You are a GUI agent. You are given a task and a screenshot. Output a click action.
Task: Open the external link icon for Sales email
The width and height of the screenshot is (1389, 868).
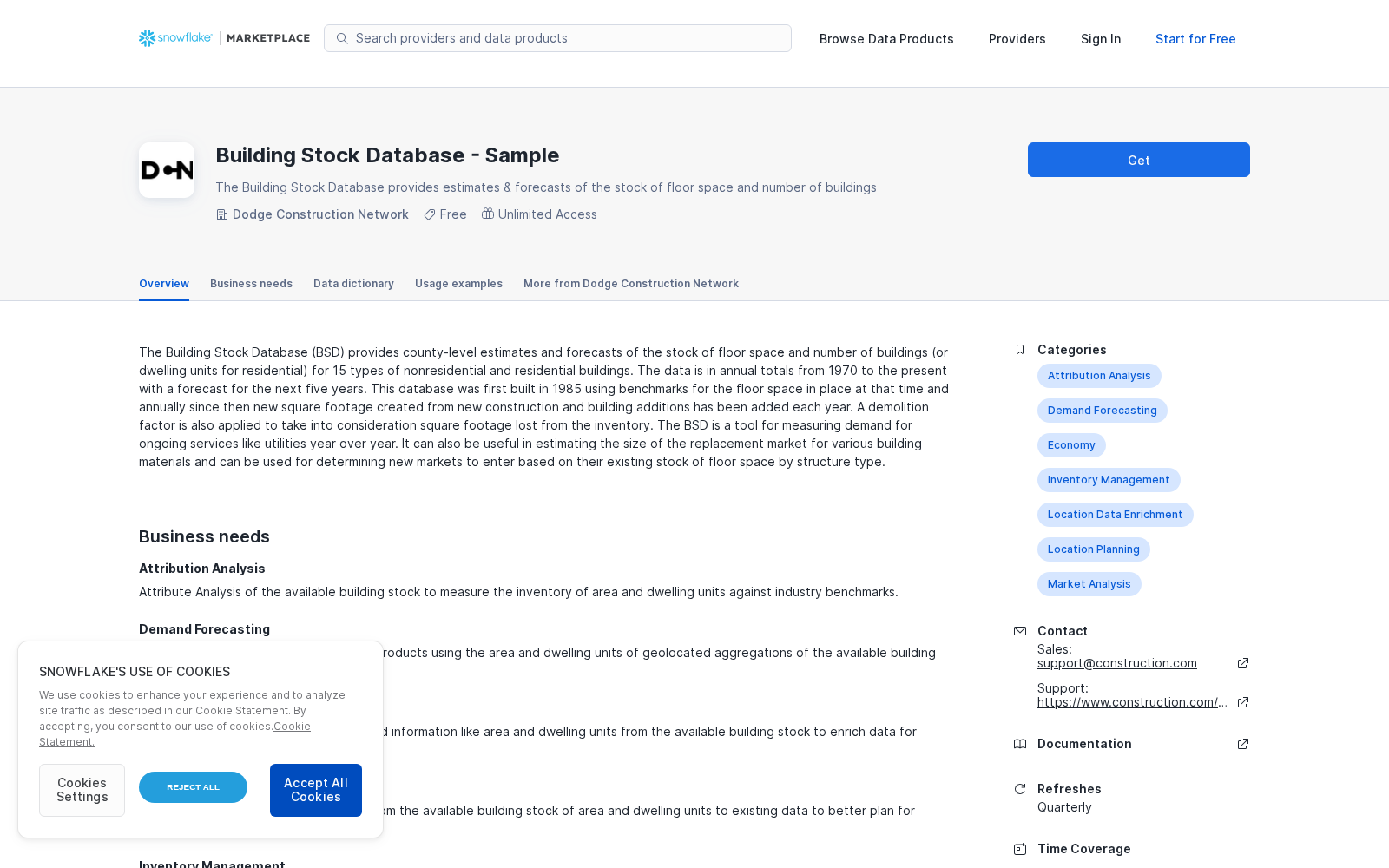(1243, 663)
